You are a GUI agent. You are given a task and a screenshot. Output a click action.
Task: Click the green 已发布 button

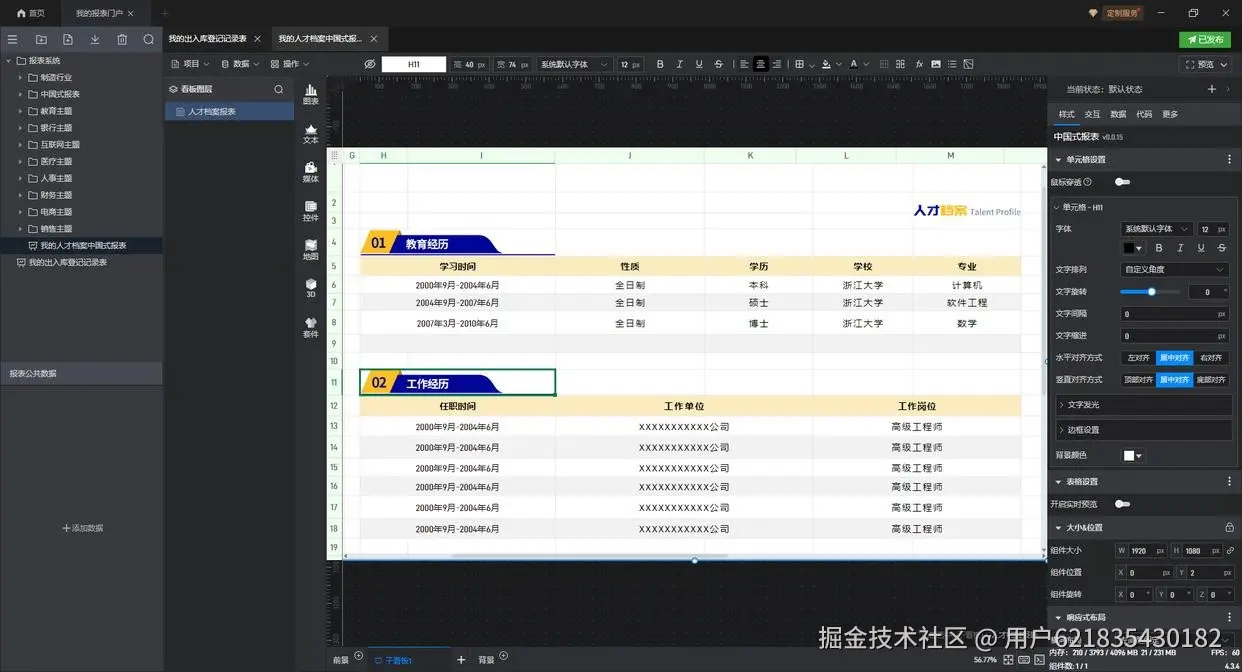1205,39
